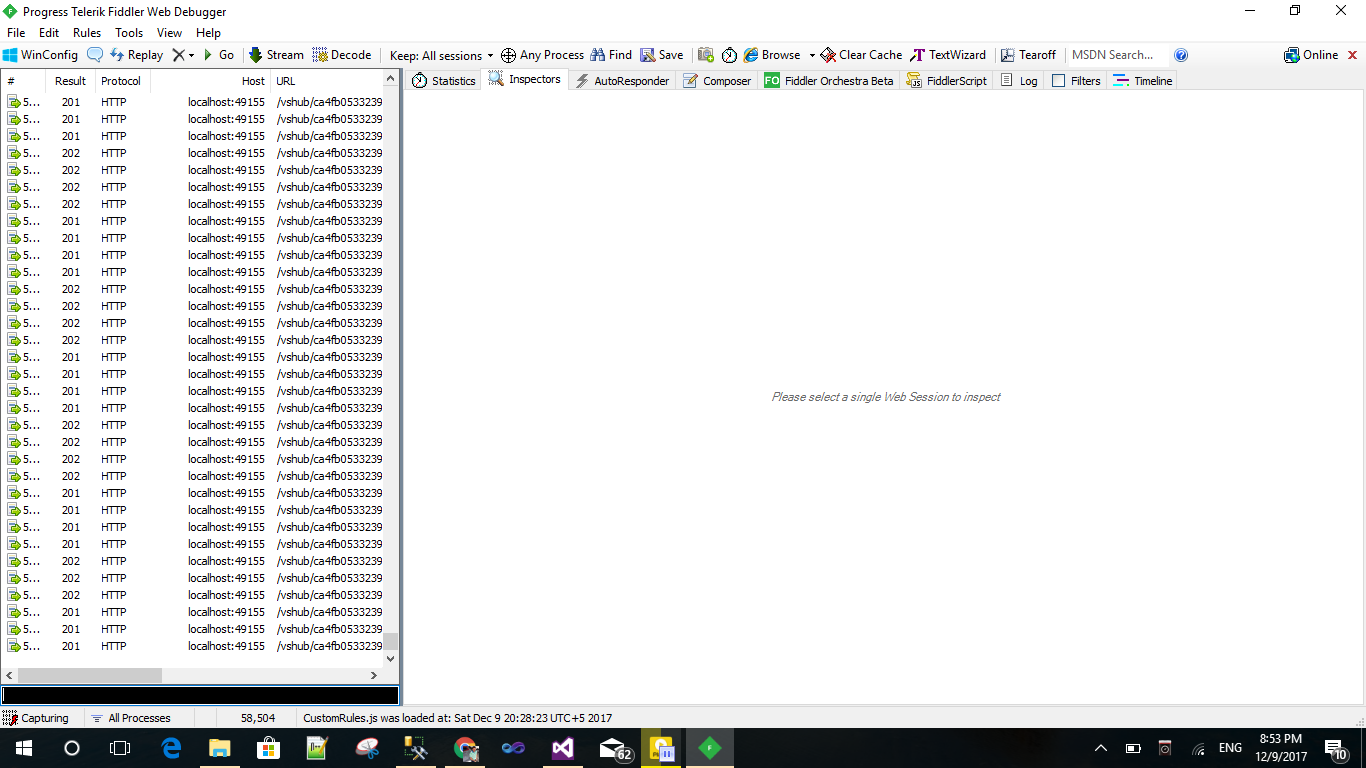Switch to the Composer tab
The image size is (1366, 768).
(x=717, y=81)
